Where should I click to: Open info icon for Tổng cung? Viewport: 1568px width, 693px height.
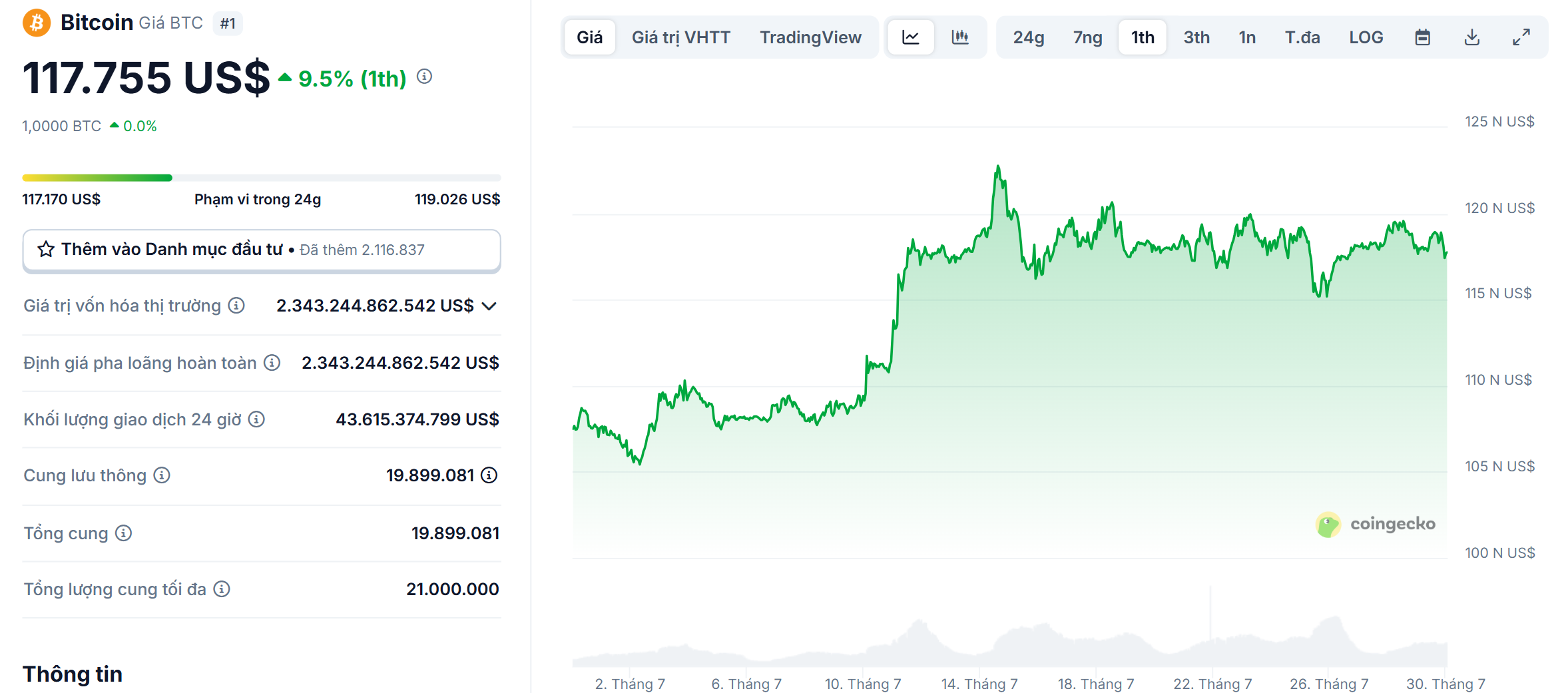[x=124, y=533]
